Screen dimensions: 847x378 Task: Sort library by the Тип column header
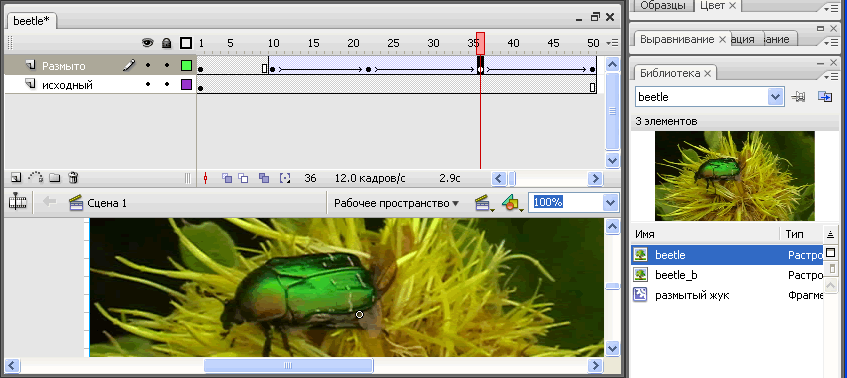pyautogui.click(x=801, y=234)
